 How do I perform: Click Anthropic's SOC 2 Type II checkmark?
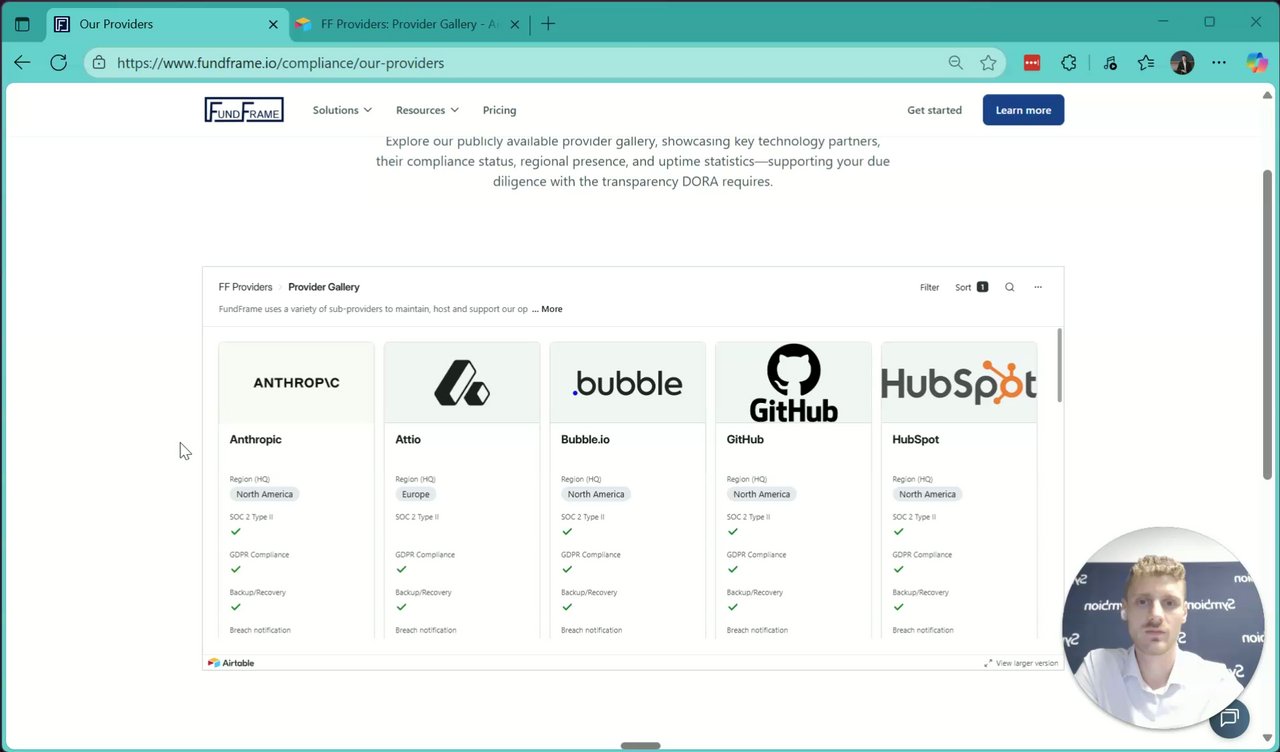point(236,531)
